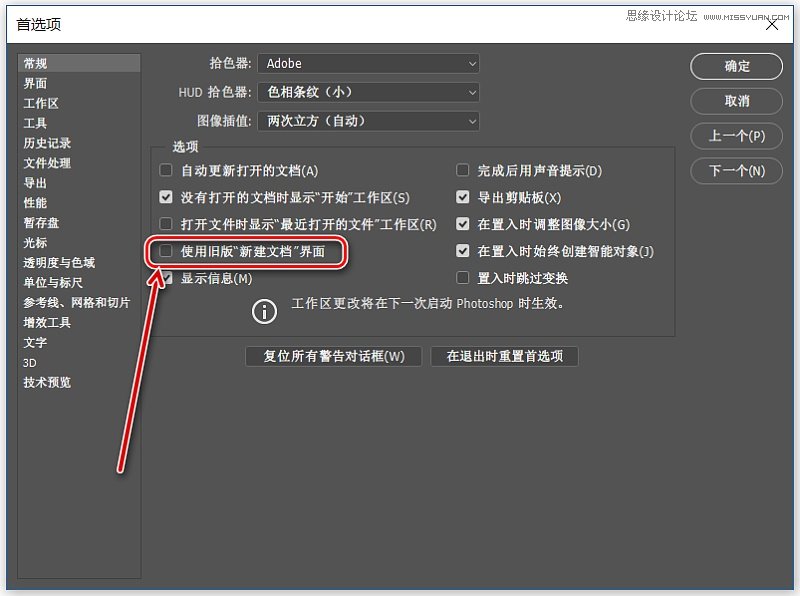Click 在退出时重置首选项
The height and width of the screenshot is (596, 800).
(504, 356)
